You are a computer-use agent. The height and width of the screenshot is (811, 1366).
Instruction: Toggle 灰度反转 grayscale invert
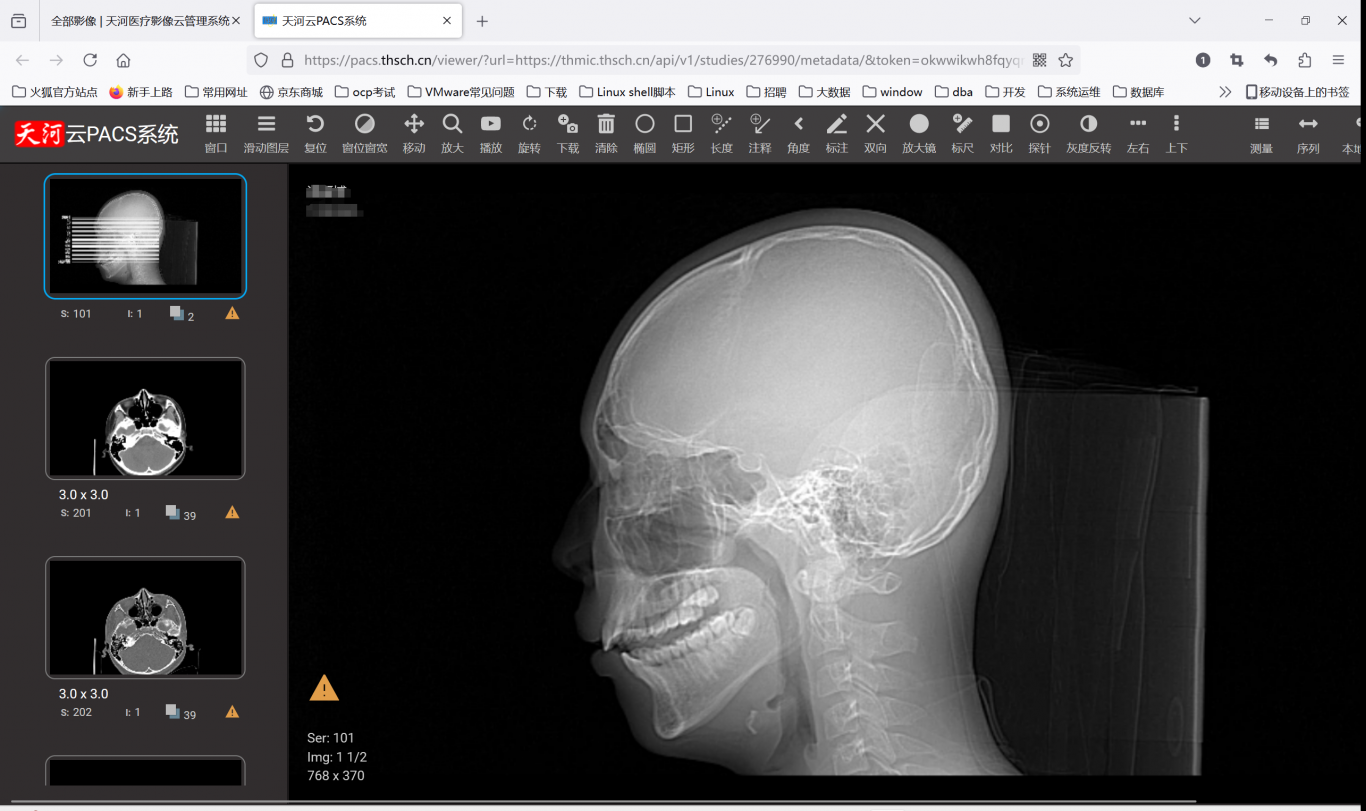click(1089, 133)
